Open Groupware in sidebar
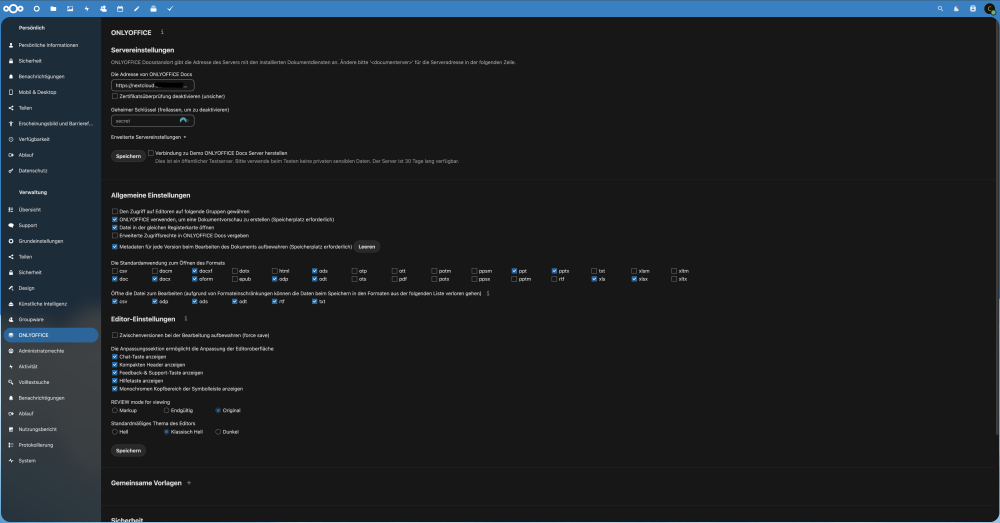This screenshot has width=1000, height=523. coord(51,320)
